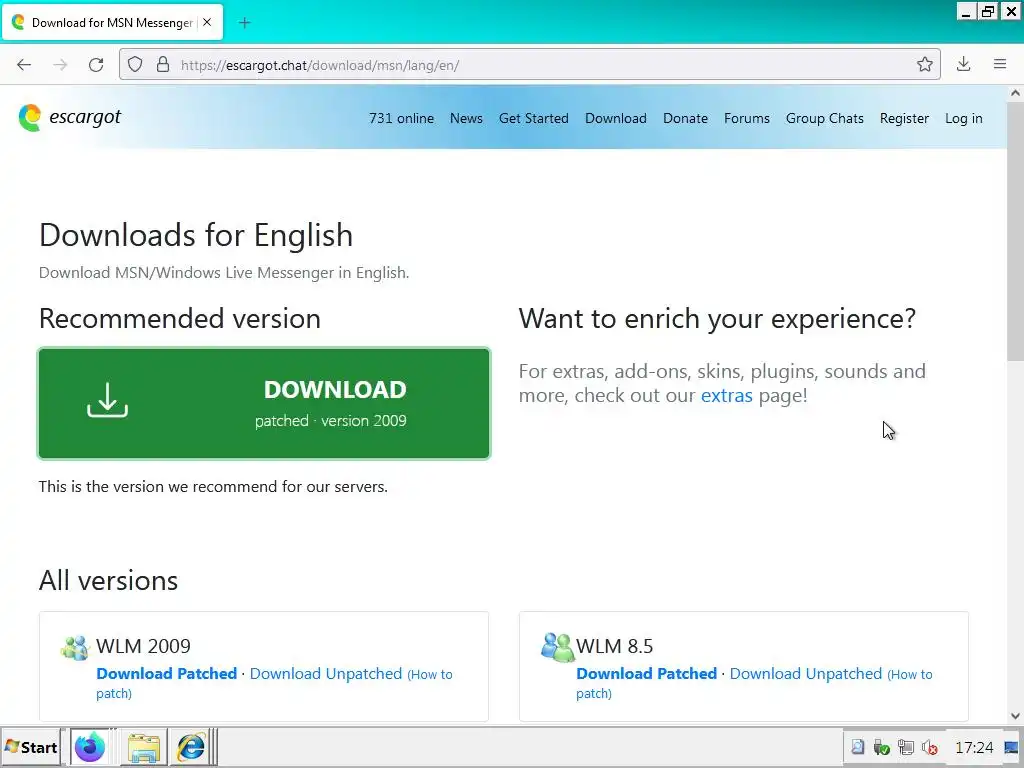
Task: Click the scrollbar up arrow
Action: tap(1015, 93)
